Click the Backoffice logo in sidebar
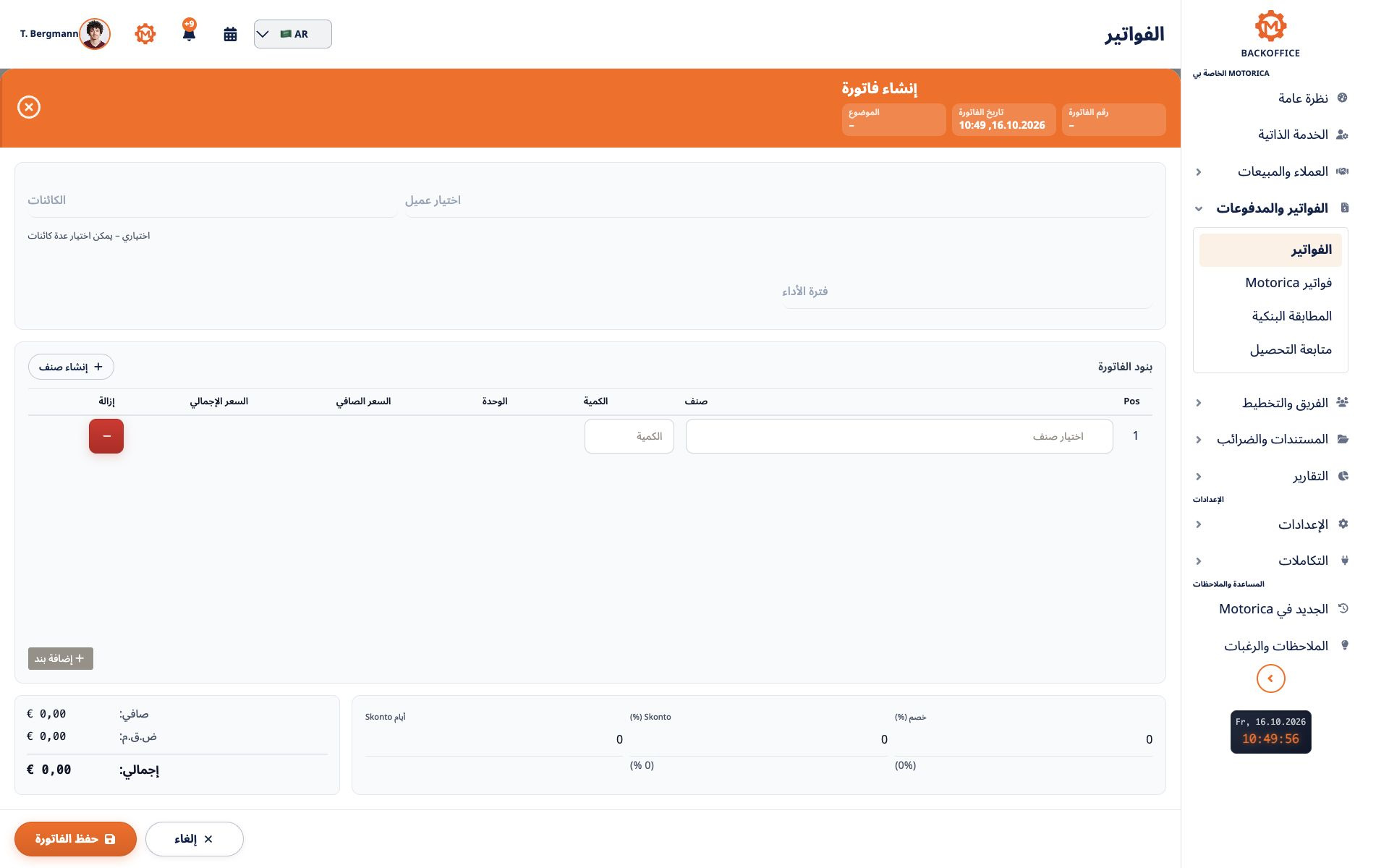Viewport: 1389px width, 868px height. (1270, 34)
